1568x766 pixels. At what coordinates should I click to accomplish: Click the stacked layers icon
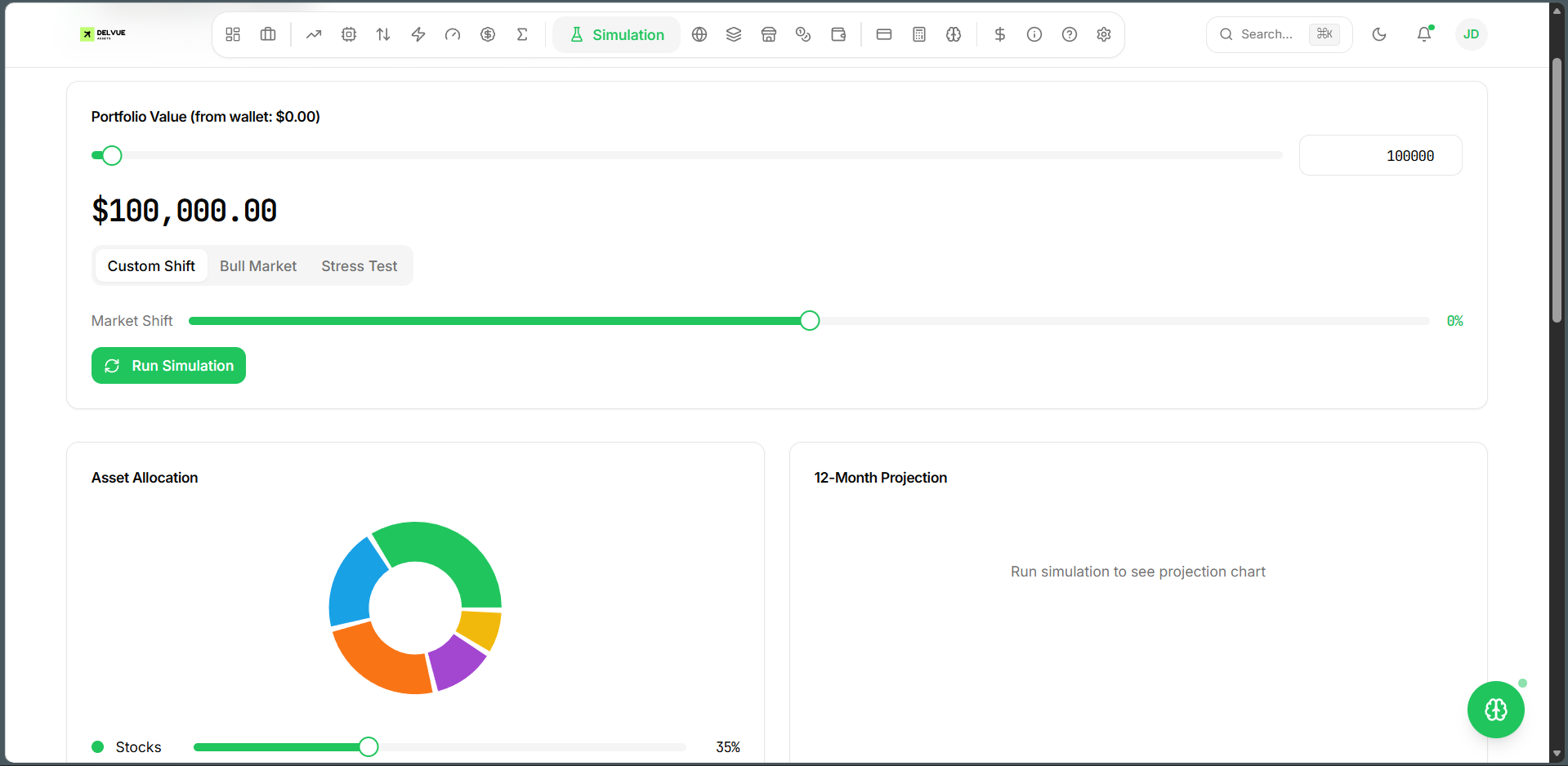(734, 34)
